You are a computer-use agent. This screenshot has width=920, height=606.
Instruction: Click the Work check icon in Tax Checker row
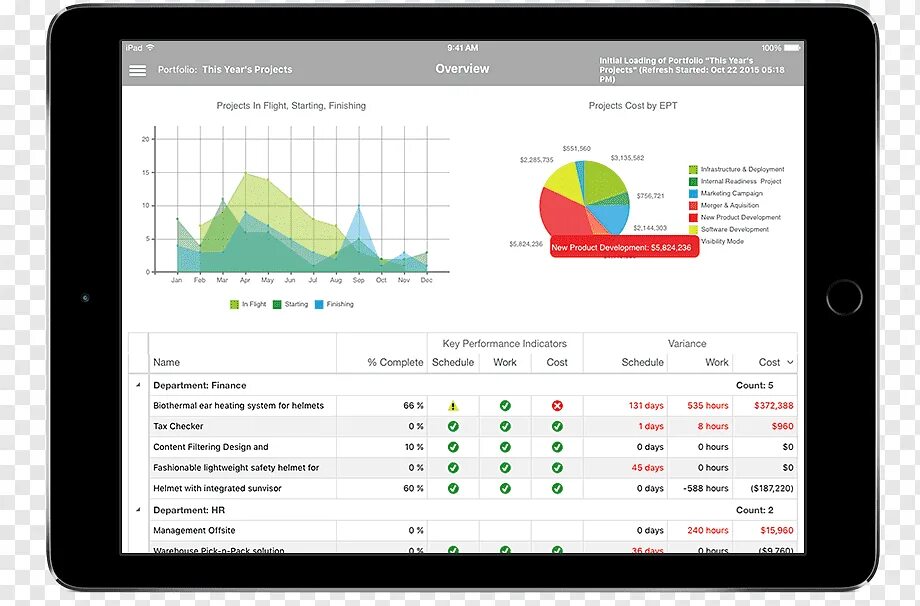click(505, 426)
